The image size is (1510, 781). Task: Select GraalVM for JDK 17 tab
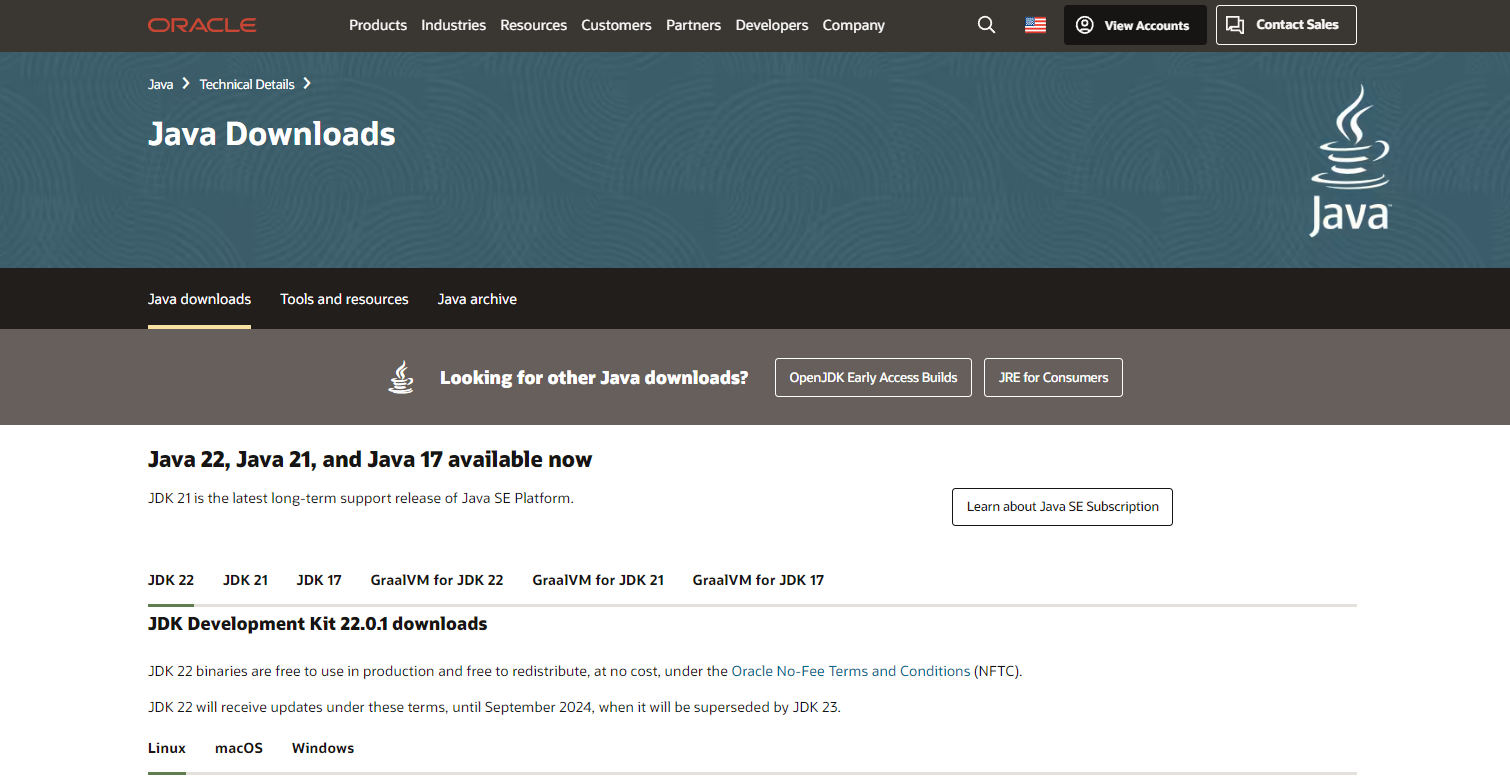tap(758, 580)
